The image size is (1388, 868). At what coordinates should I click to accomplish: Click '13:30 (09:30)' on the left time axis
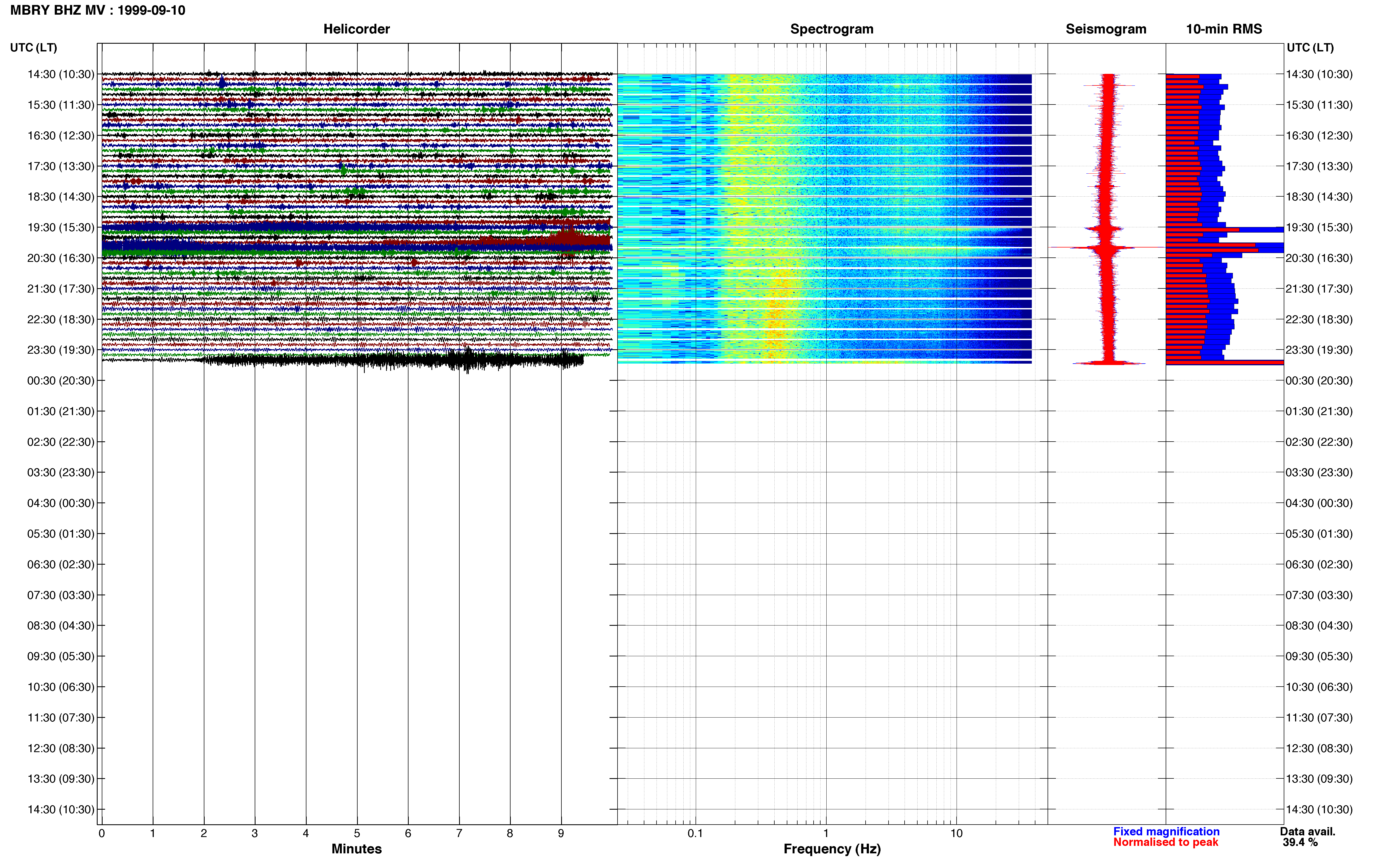click(x=61, y=779)
